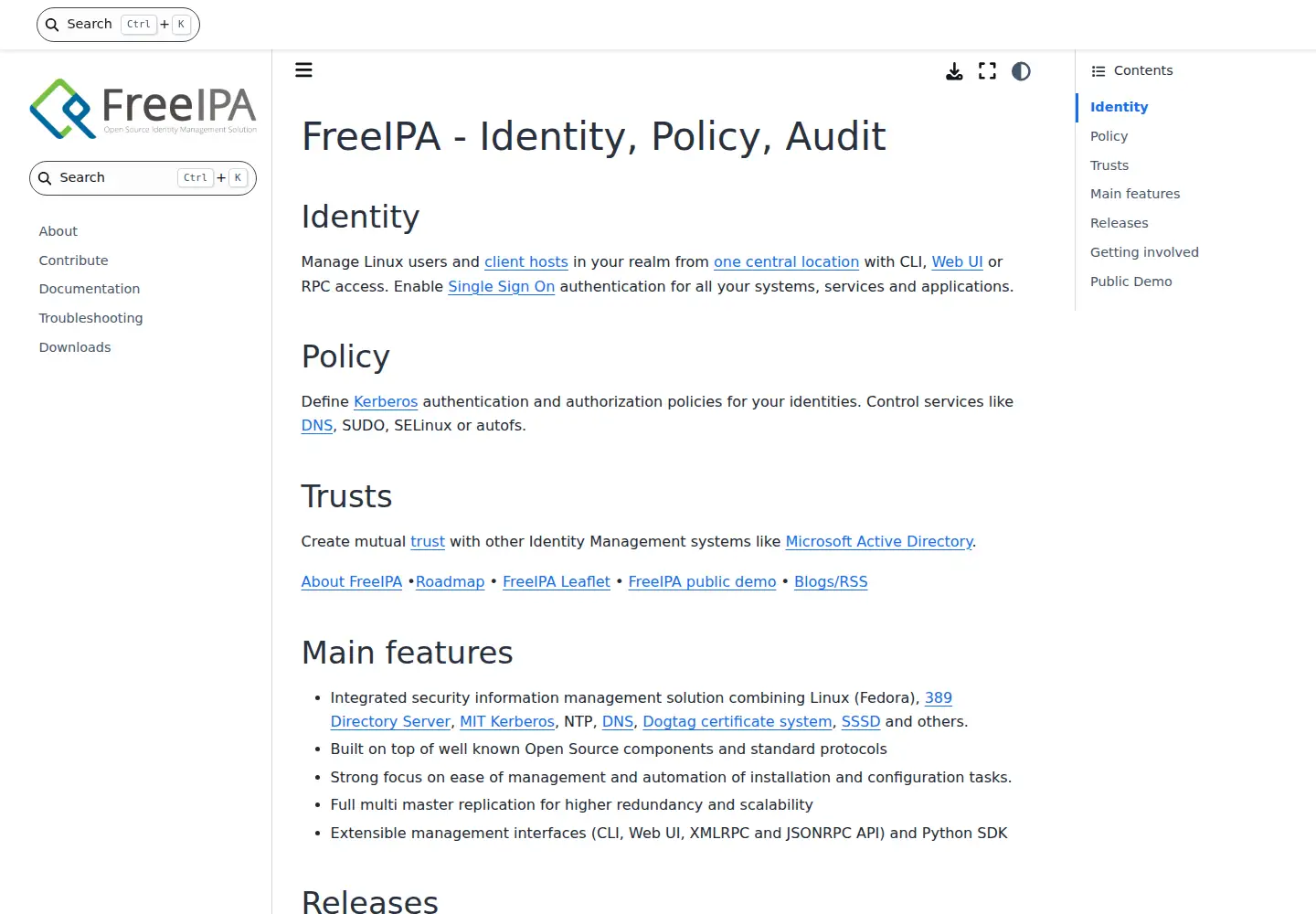Viewport: 1316px width, 914px height.
Task: Follow the 'trust' link
Action: point(428,542)
